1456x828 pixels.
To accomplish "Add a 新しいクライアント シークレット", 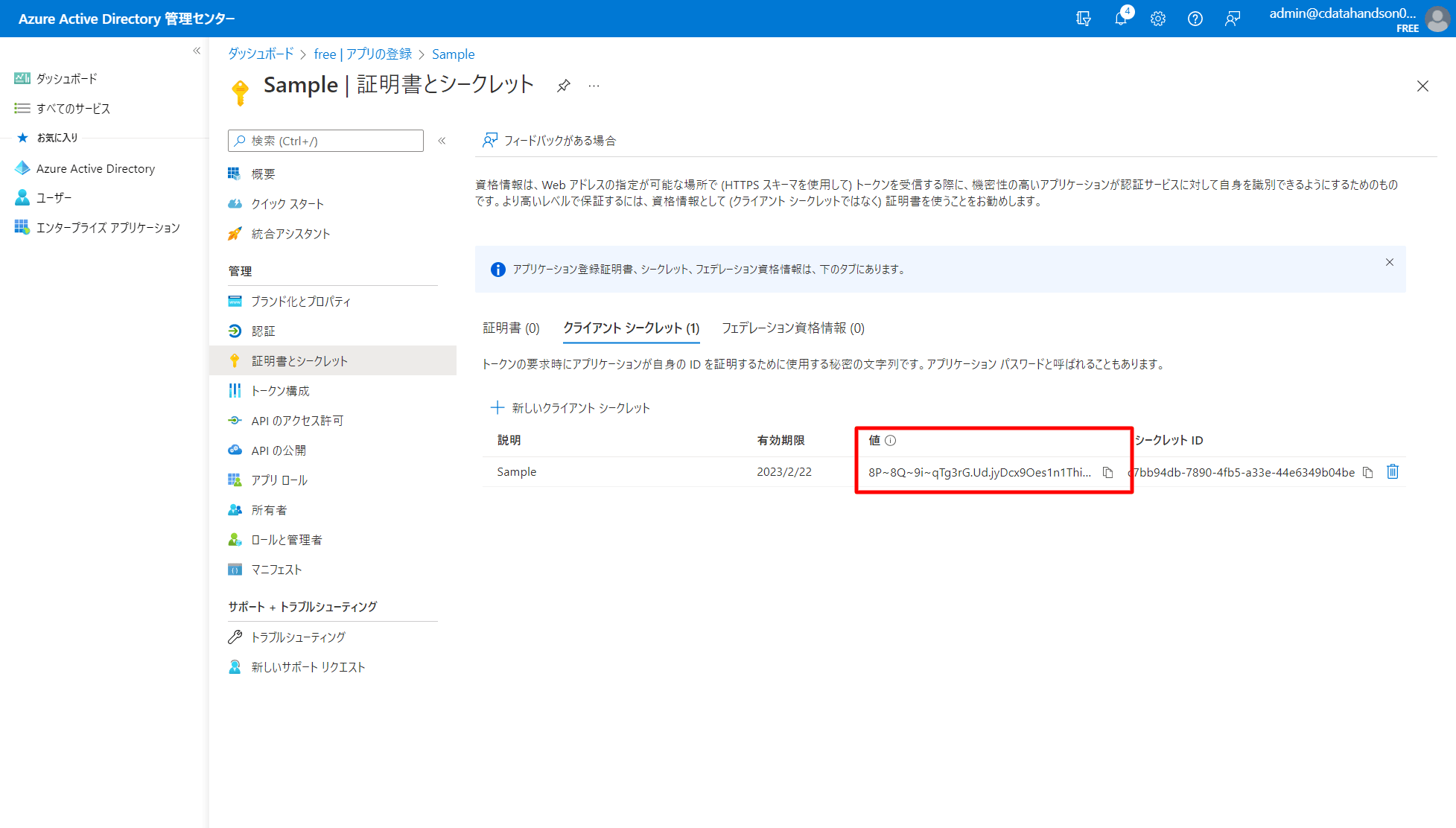I will [x=570, y=407].
